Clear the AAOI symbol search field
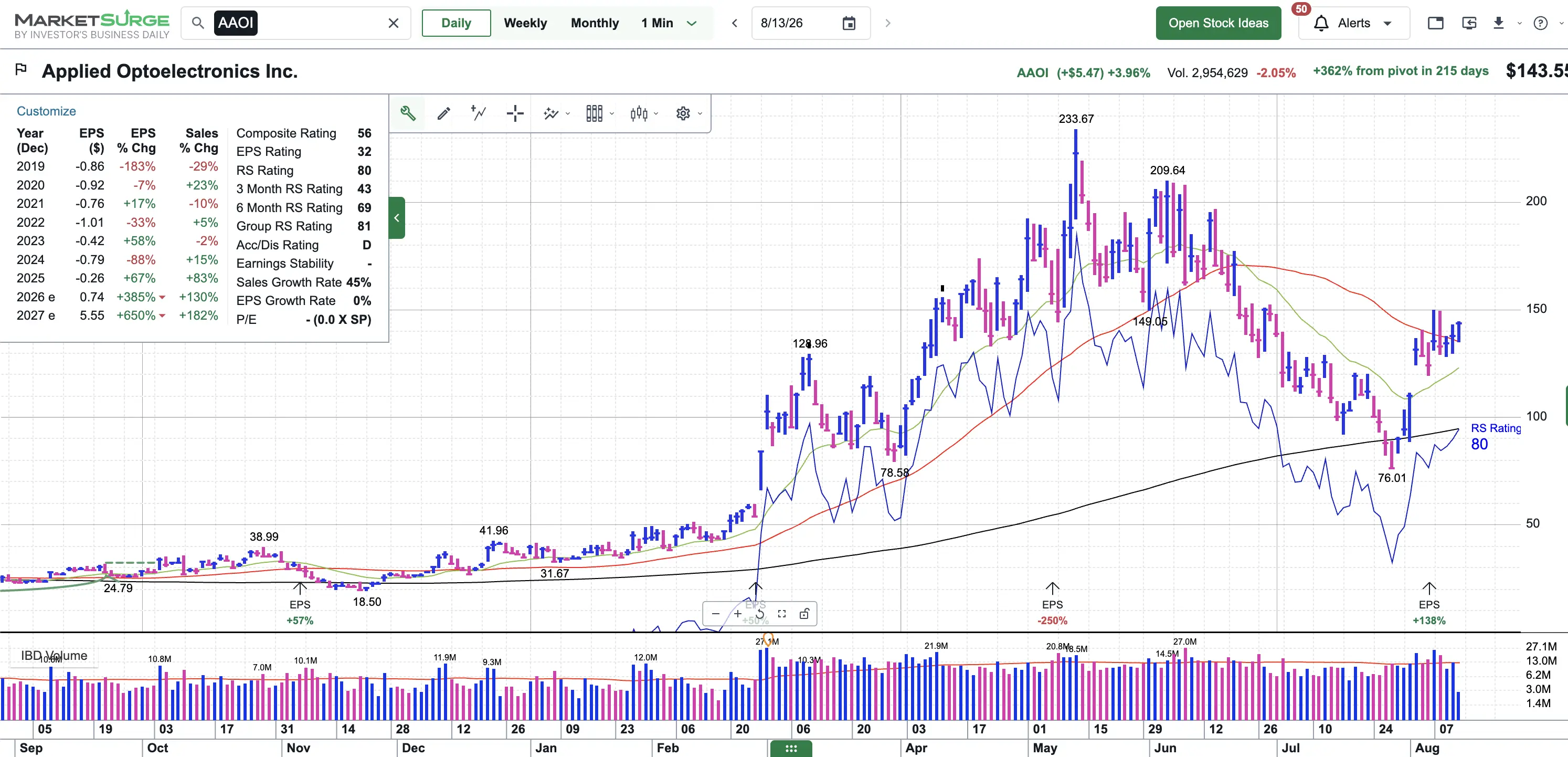 coord(393,23)
